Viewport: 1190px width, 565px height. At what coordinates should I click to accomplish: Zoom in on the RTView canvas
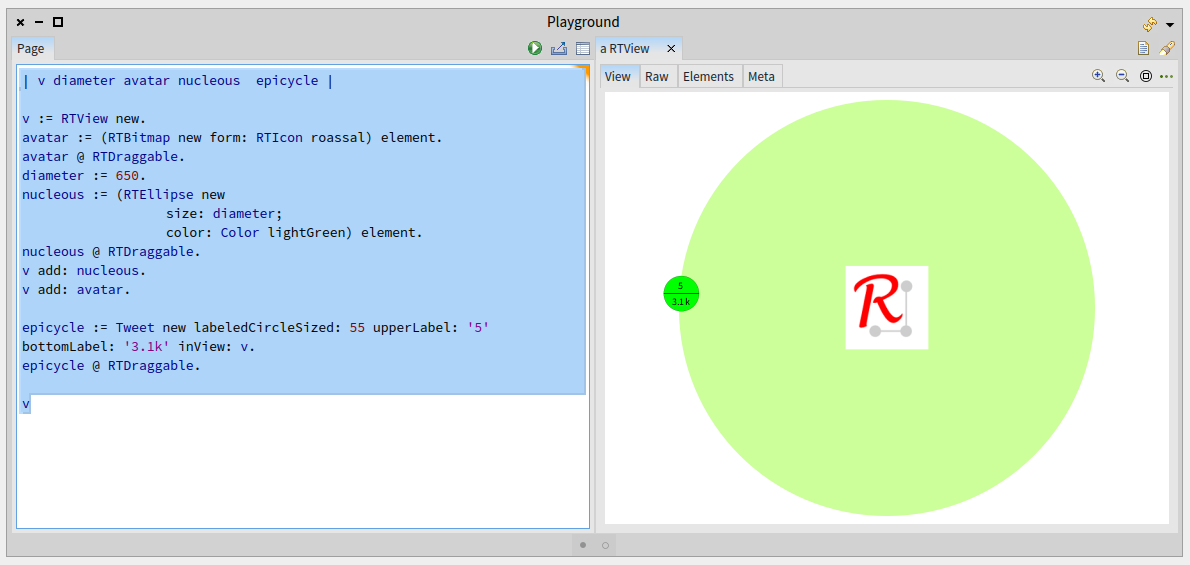click(x=1098, y=76)
